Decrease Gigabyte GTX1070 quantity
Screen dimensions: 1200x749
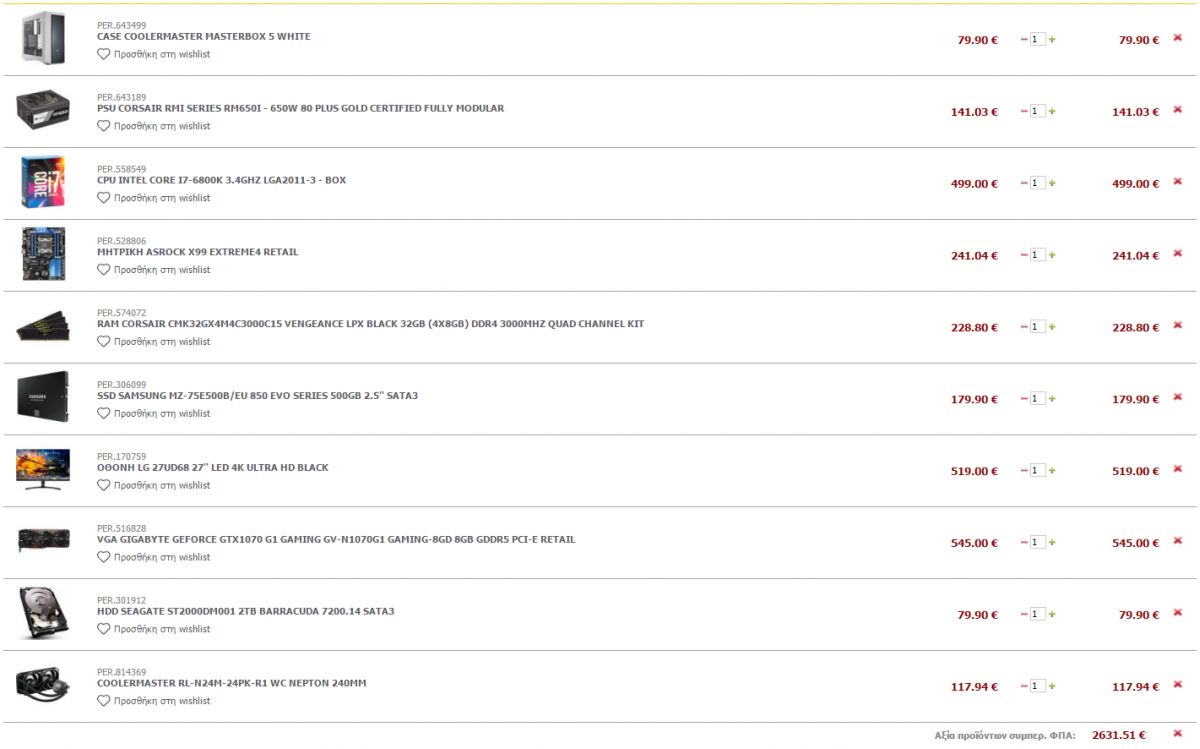[x=1024, y=543]
